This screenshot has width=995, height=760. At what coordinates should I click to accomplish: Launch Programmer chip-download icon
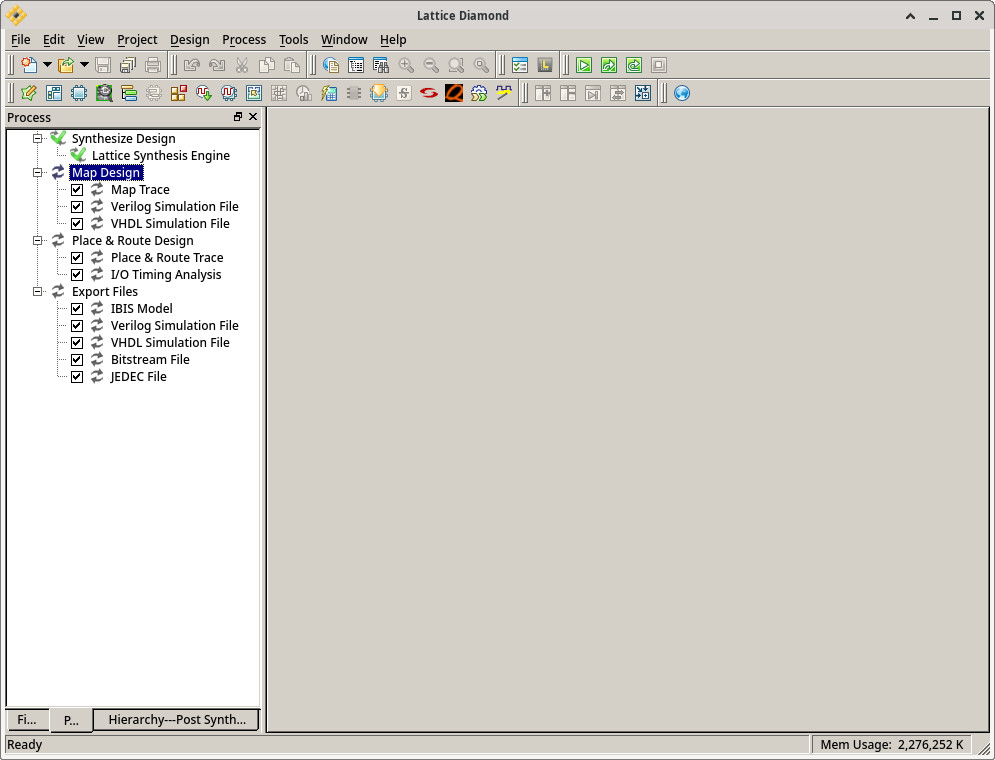click(379, 93)
